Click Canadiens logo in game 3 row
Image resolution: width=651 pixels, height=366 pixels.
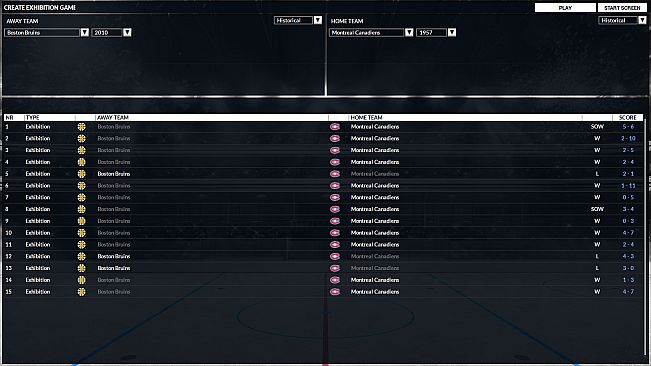point(335,150)
